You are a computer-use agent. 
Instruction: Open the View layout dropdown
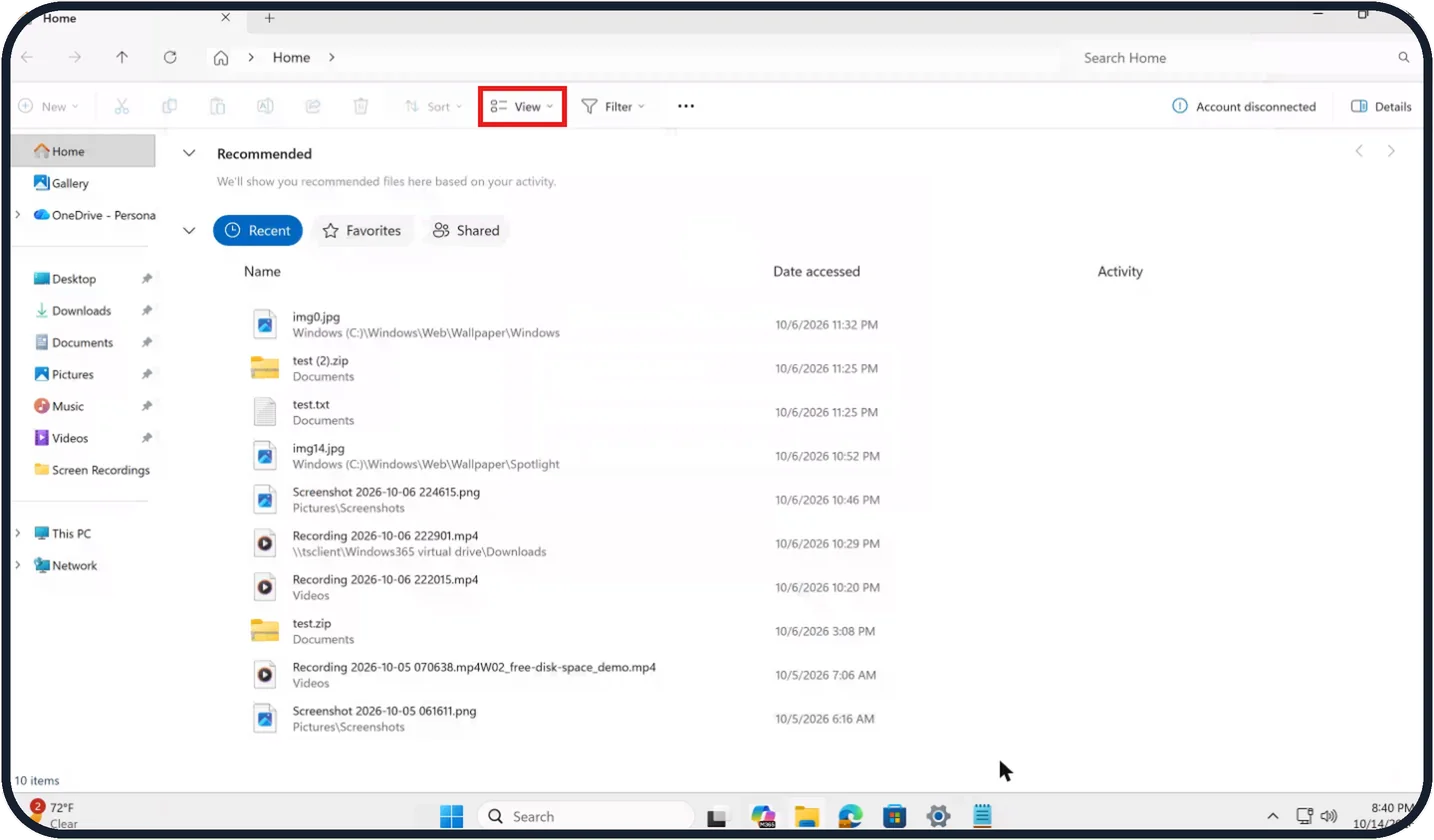pos(522,106)
